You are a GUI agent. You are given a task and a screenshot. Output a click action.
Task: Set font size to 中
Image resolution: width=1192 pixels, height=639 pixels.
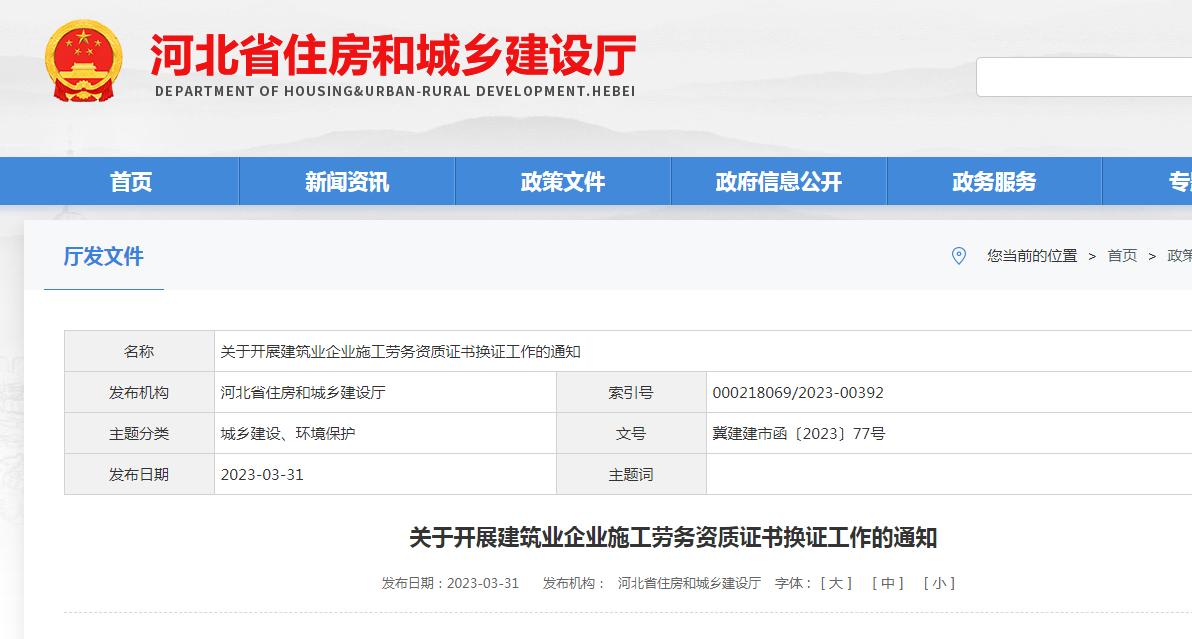click(887, 583)
